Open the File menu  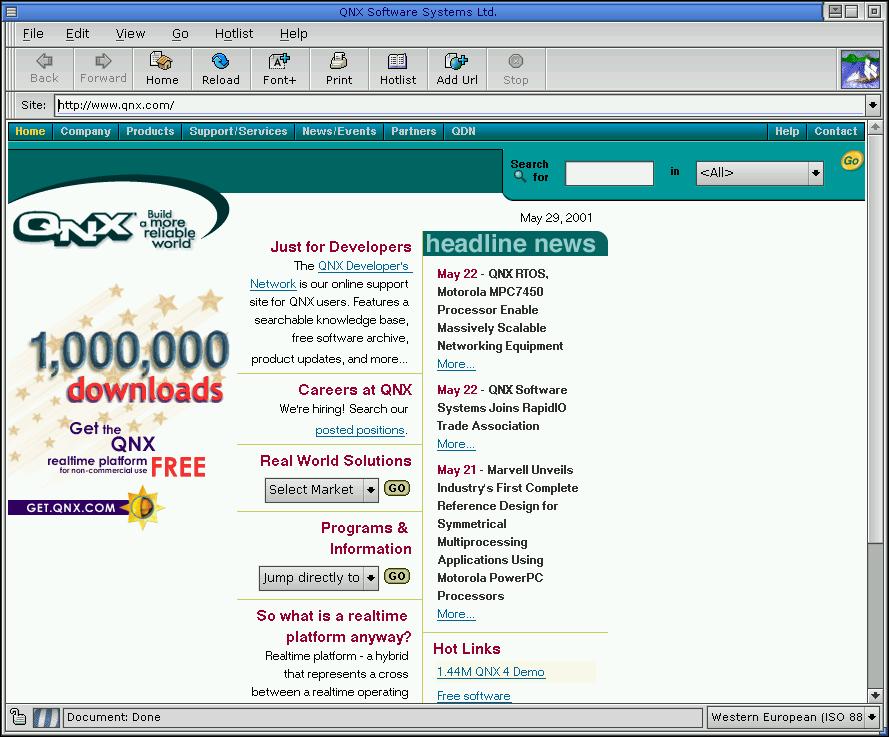(x=33, y=34)
